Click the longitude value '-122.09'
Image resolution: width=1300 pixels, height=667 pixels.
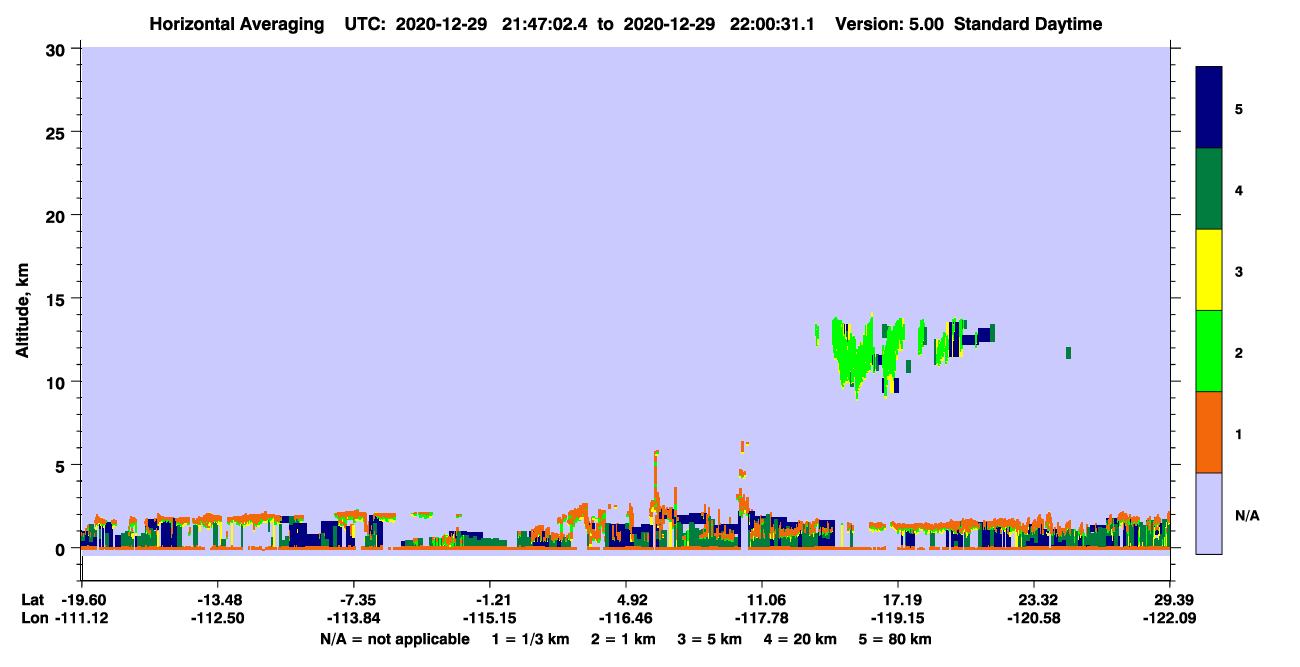pyautogui.click(x=1170, y=618)
